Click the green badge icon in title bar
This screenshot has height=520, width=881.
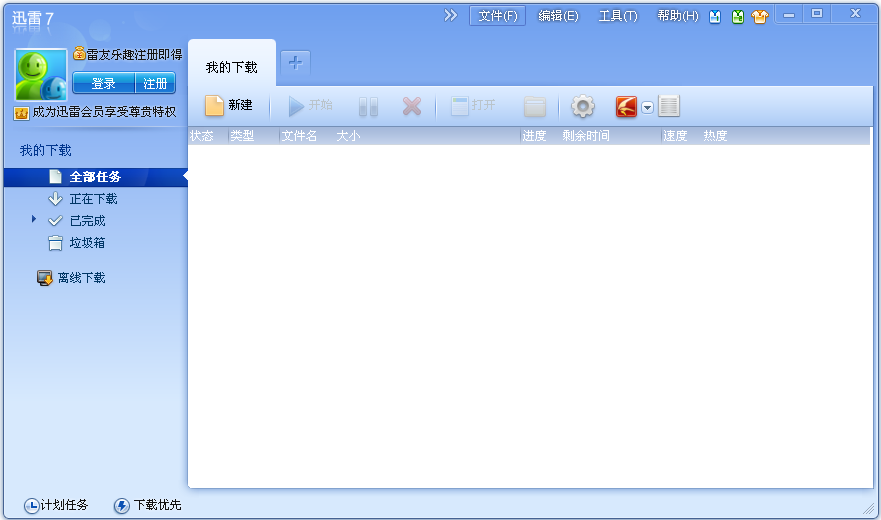coord(738,17)
